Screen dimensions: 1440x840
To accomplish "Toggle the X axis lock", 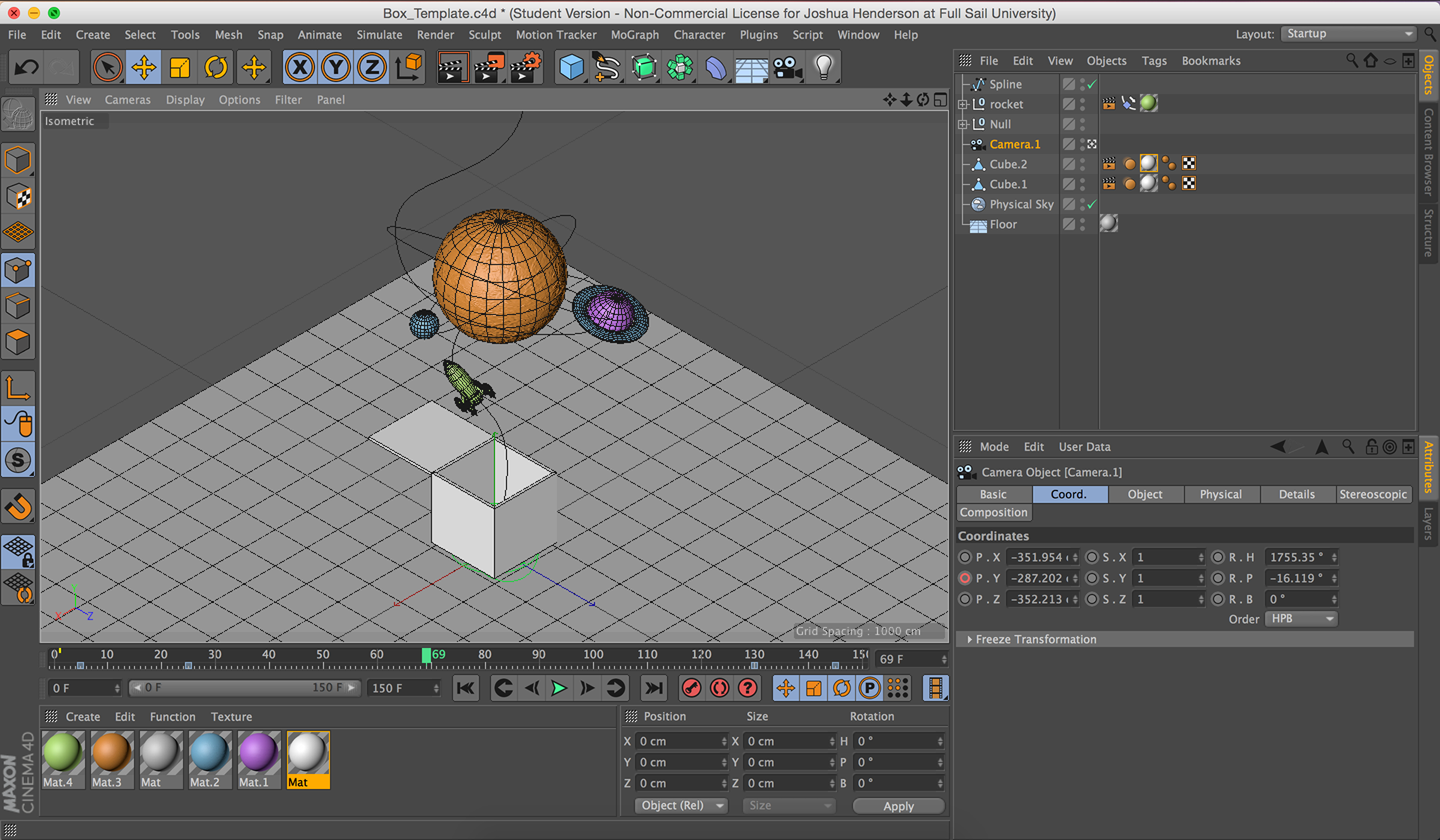I will (299, 67).
